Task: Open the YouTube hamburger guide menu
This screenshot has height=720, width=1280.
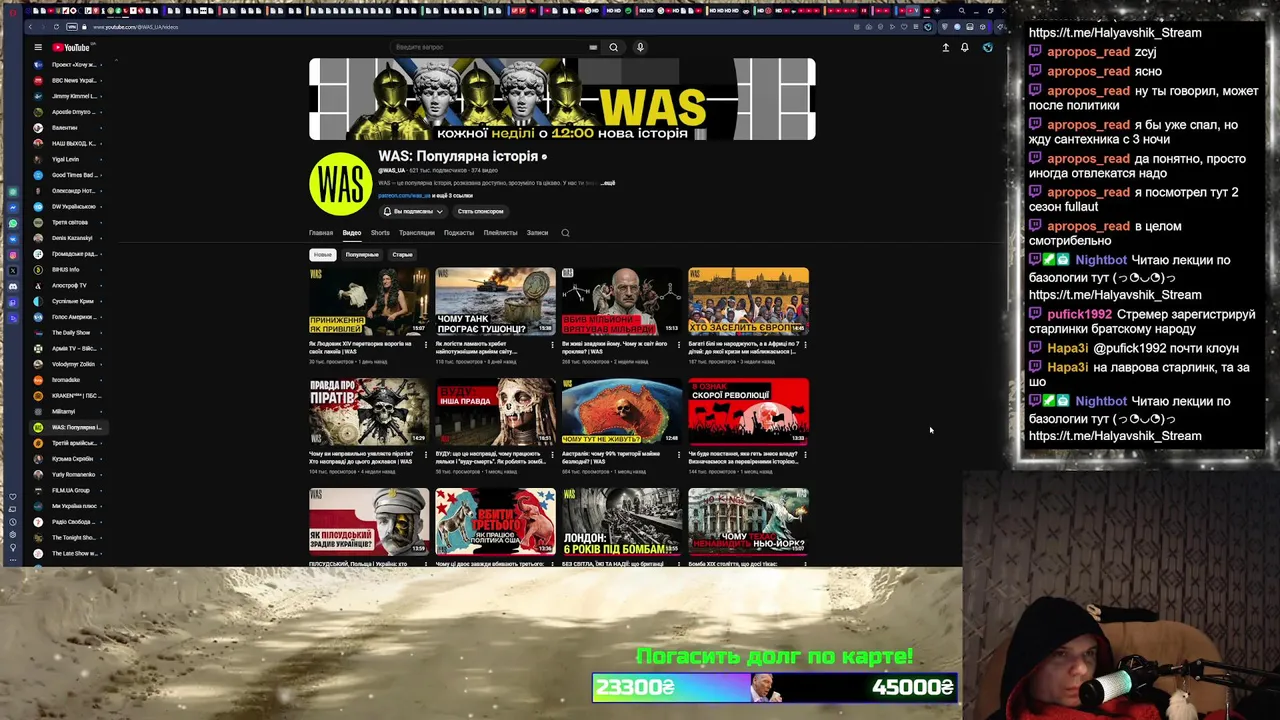Action: tap(38, 47)
